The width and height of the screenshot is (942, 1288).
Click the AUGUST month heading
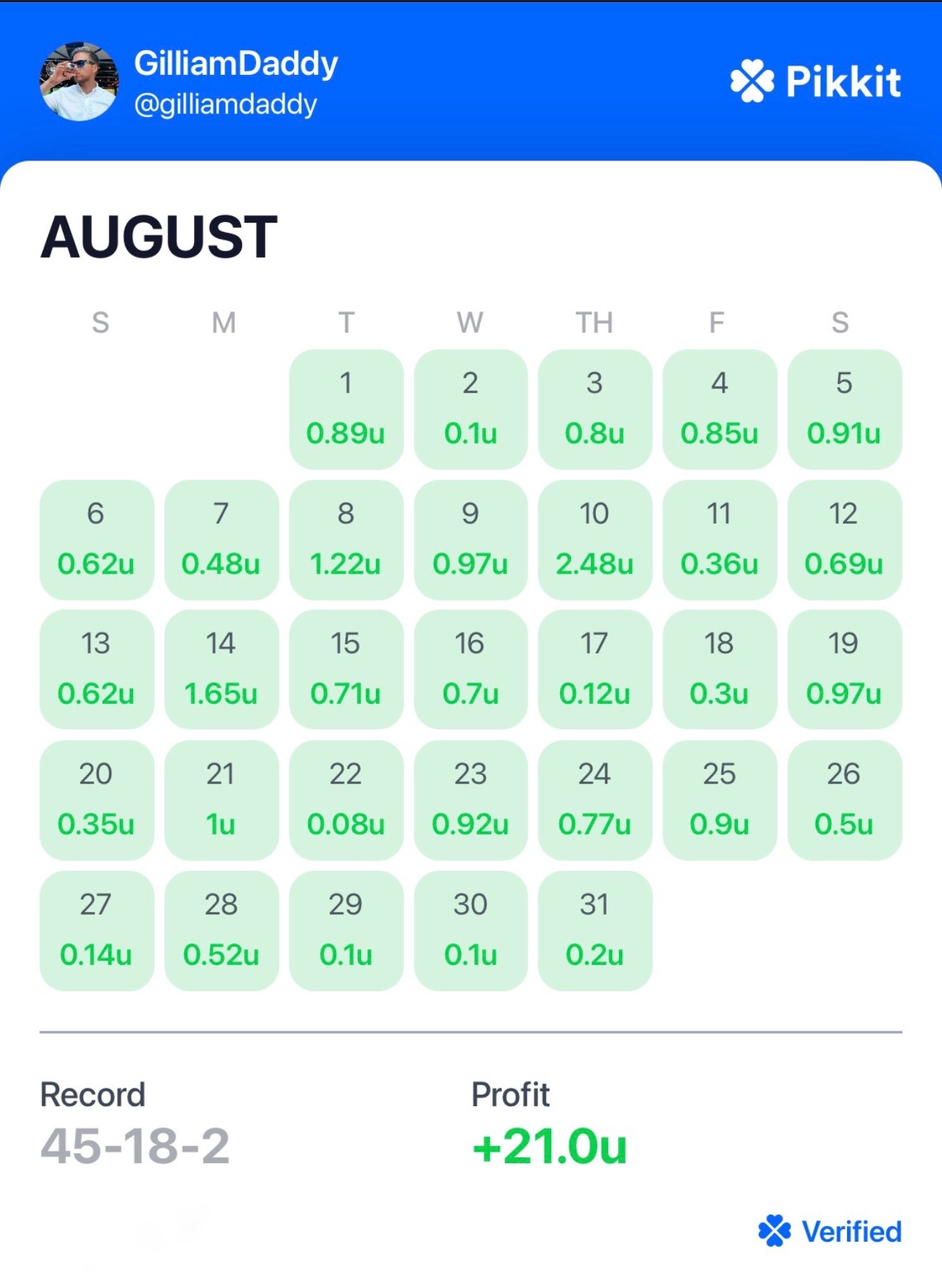pyautogui.click(x=159, y=237)
